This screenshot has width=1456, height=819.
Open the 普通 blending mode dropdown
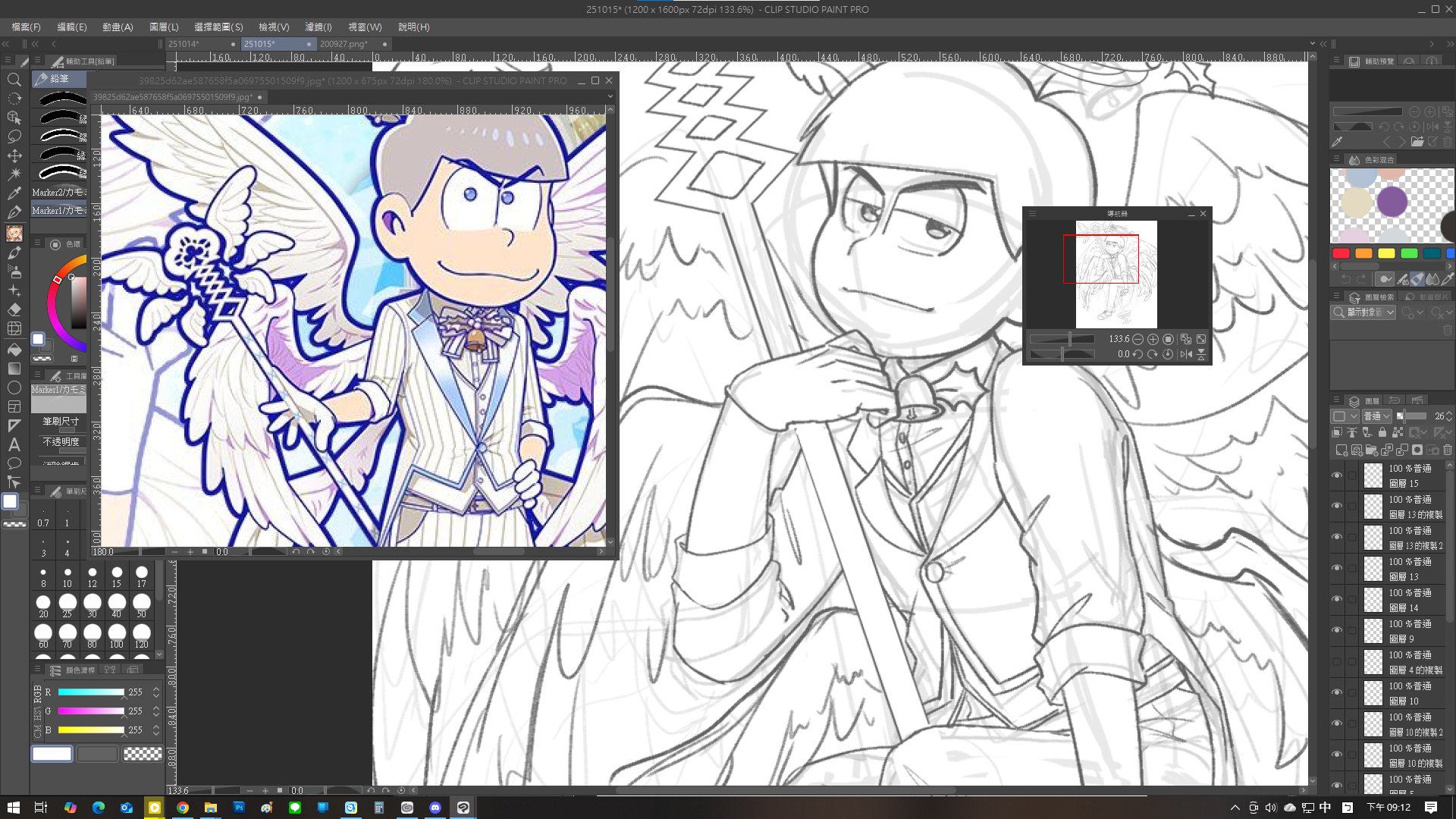(x=1376, y=416)
